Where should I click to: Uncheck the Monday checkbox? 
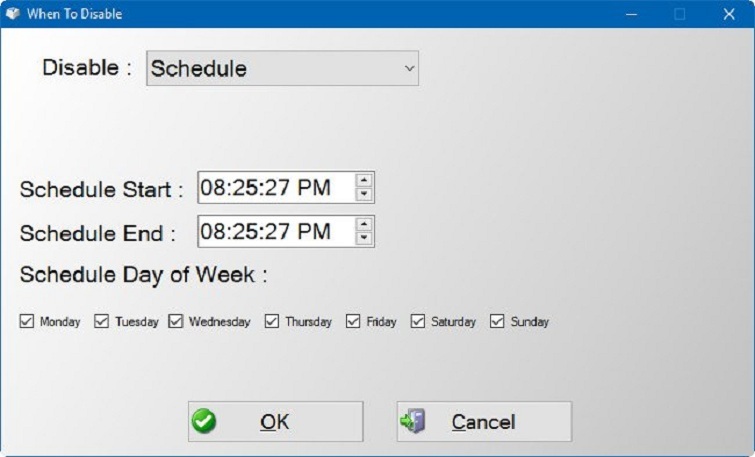[x=27, y=322]
